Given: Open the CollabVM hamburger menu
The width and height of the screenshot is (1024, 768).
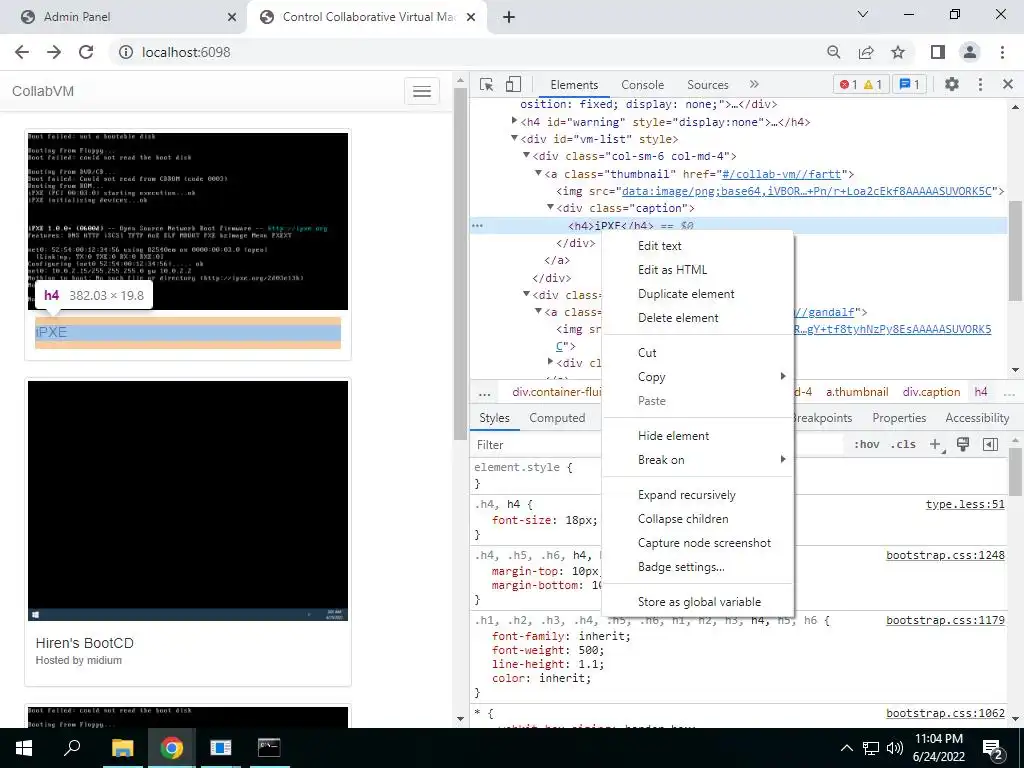Looking at the screenshot, I should 422,91.
